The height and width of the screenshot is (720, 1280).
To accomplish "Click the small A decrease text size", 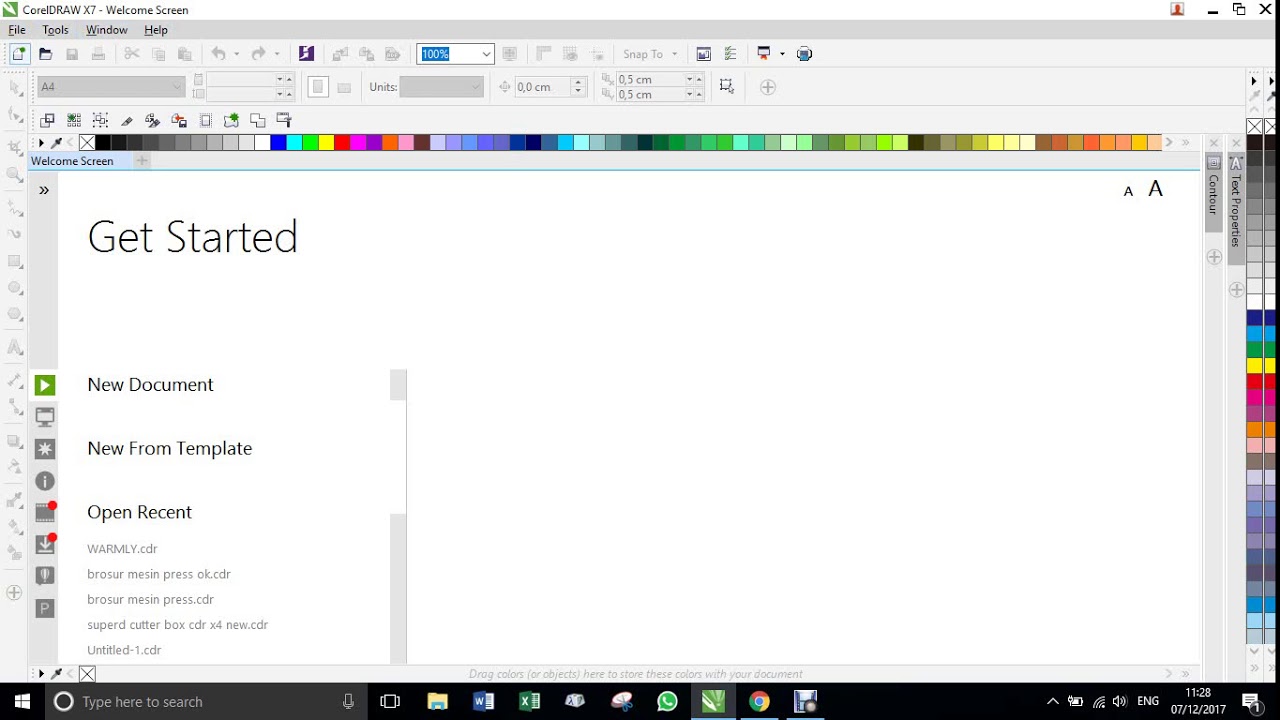I will click(1129, 191).
